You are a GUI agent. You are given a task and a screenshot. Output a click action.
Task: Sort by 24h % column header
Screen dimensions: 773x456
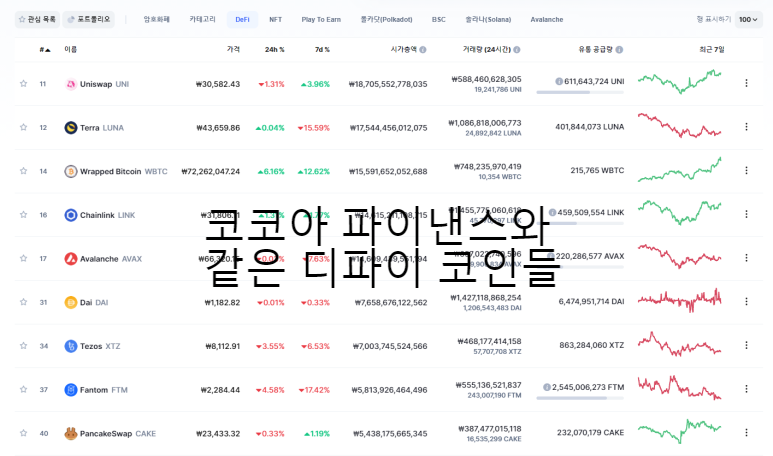coord(275,50)
